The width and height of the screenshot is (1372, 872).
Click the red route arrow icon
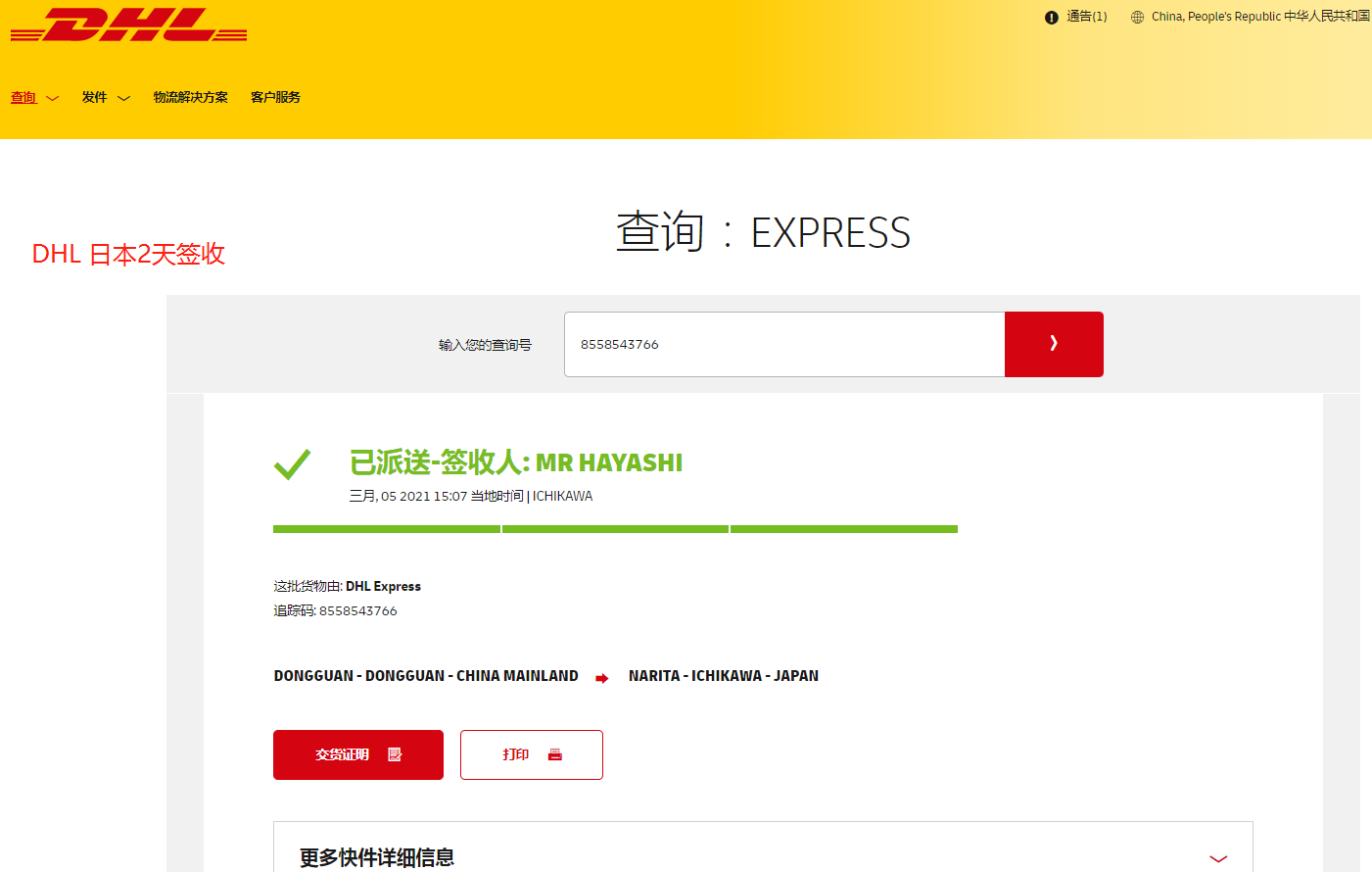(602, 678)
